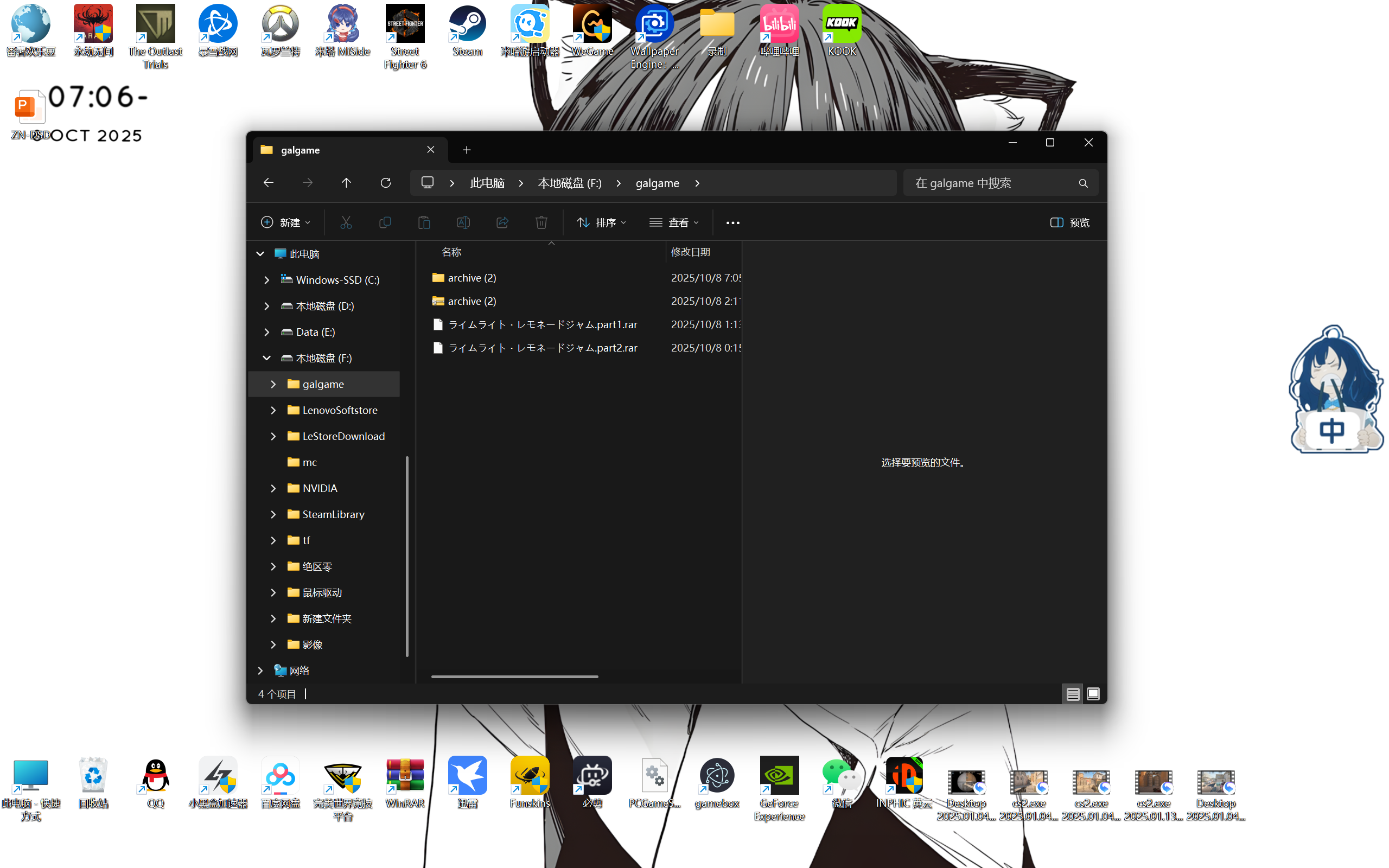Open the See more options ellipsis menu
This screenshot has height=868, width=1389.
click(732, 223)
